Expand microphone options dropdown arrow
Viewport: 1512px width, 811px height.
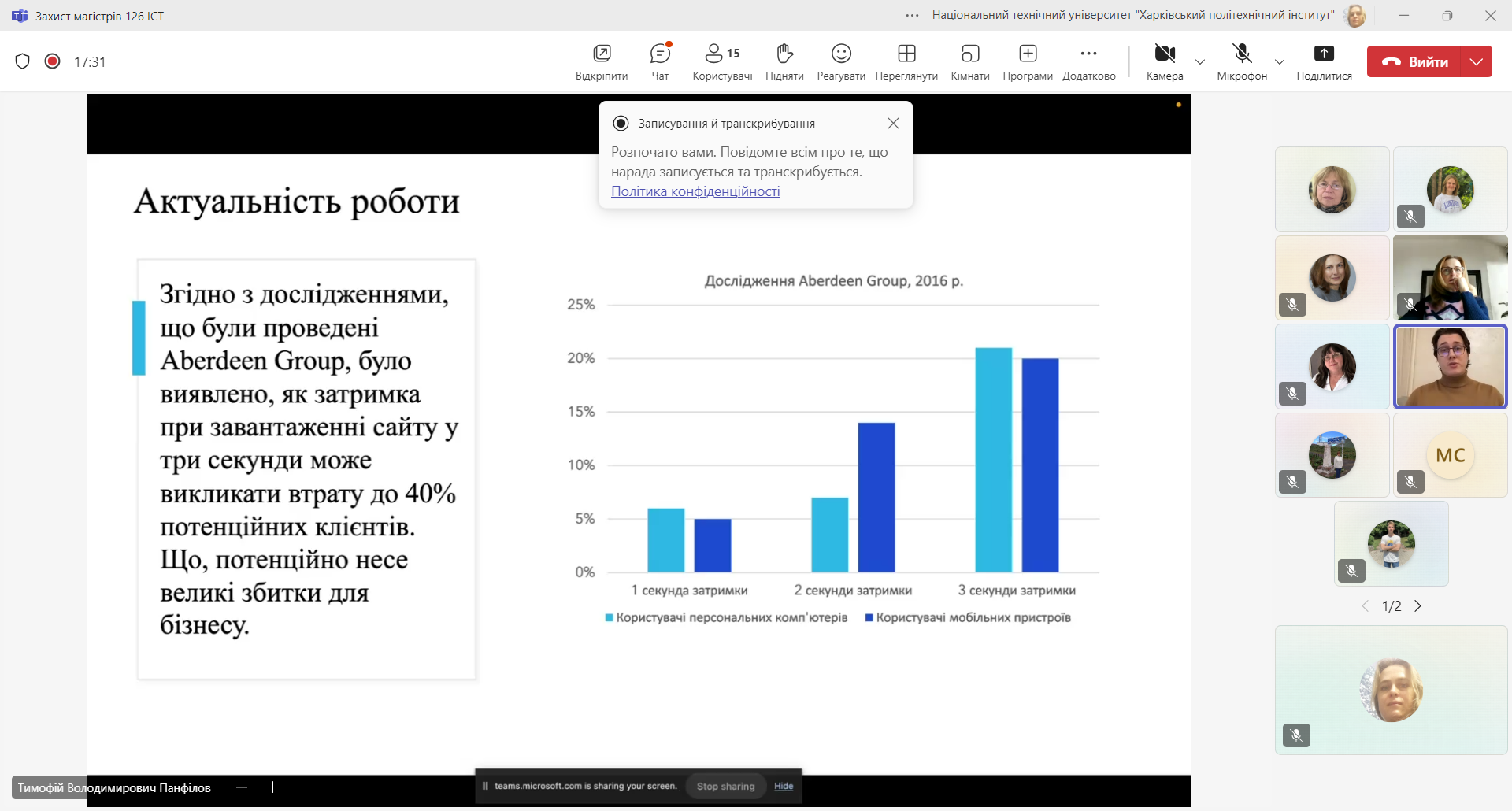click(x=1280, y=62)
